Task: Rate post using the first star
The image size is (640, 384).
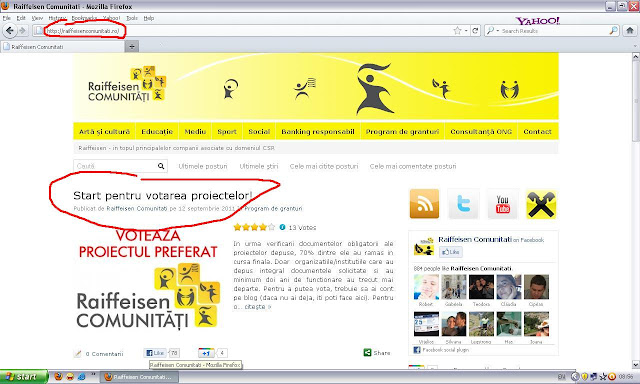Action: coord(237,227)
